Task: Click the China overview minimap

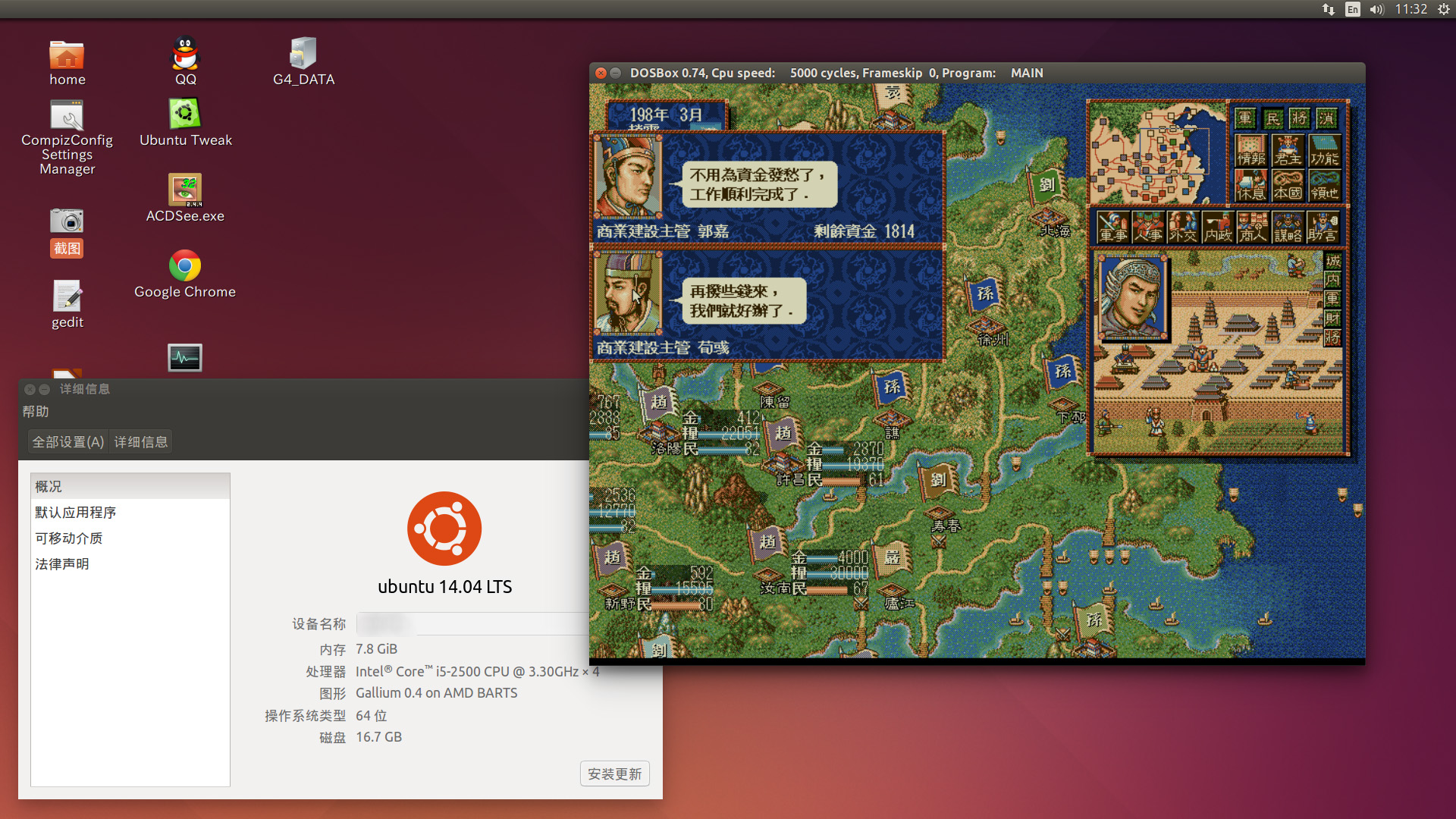Action: click(x=1157, y=154)
